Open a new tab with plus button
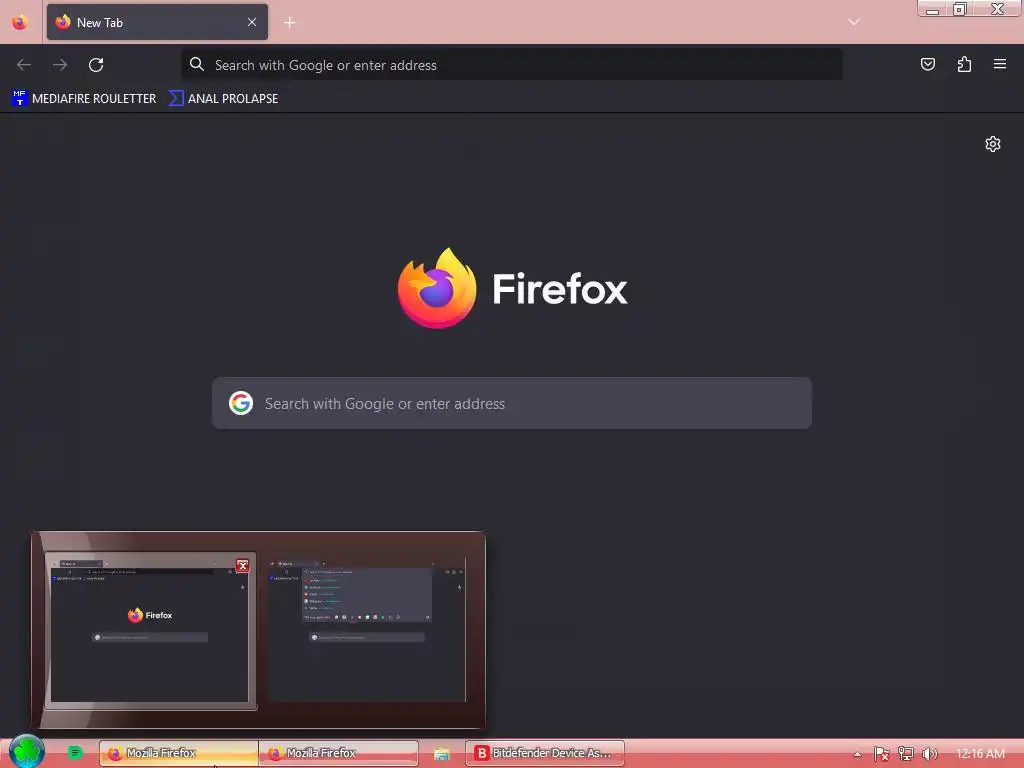This screenshot has width=1024, height=768. click(x=289, y=23)
